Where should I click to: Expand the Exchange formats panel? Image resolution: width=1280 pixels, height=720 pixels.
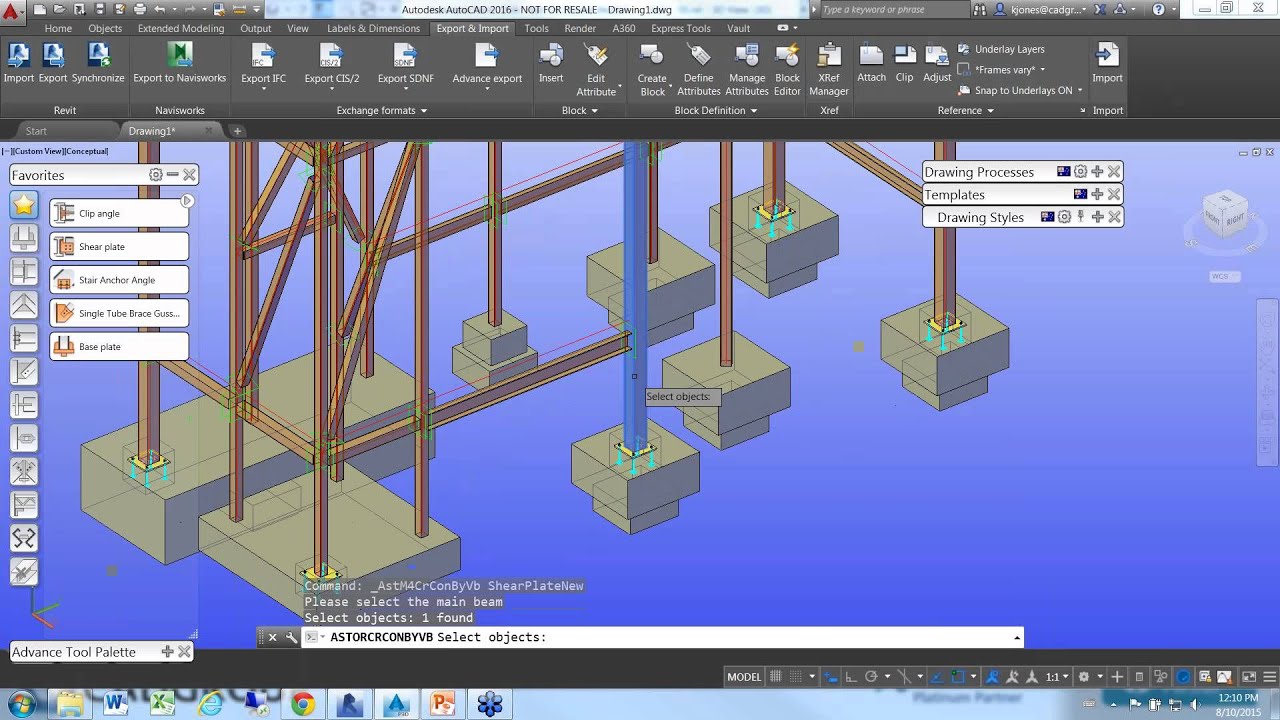(382, 110)
